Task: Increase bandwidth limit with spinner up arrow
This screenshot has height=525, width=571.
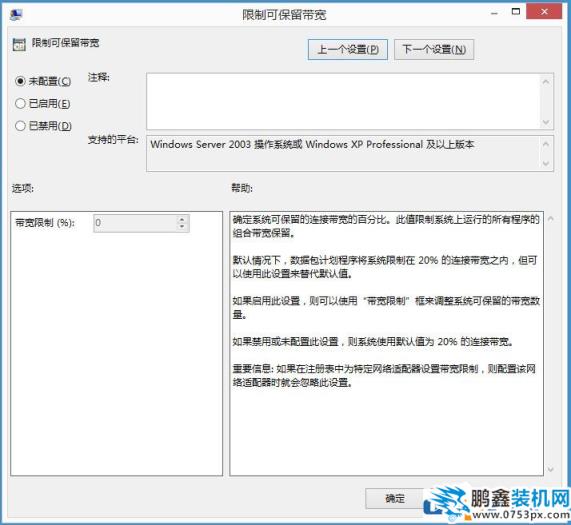Action: 182,219
